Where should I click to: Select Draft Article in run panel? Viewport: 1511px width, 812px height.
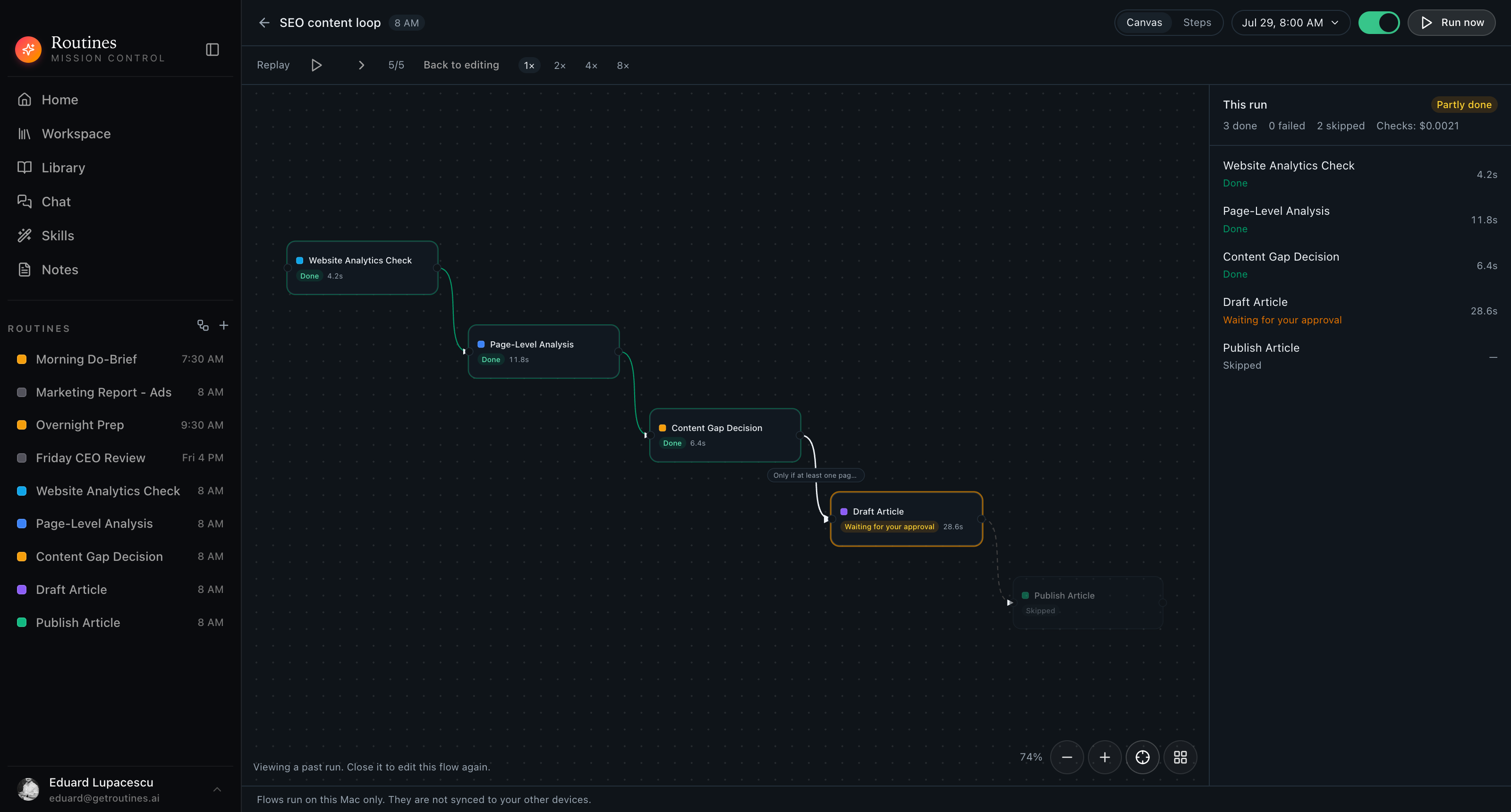click(1360, 311)
